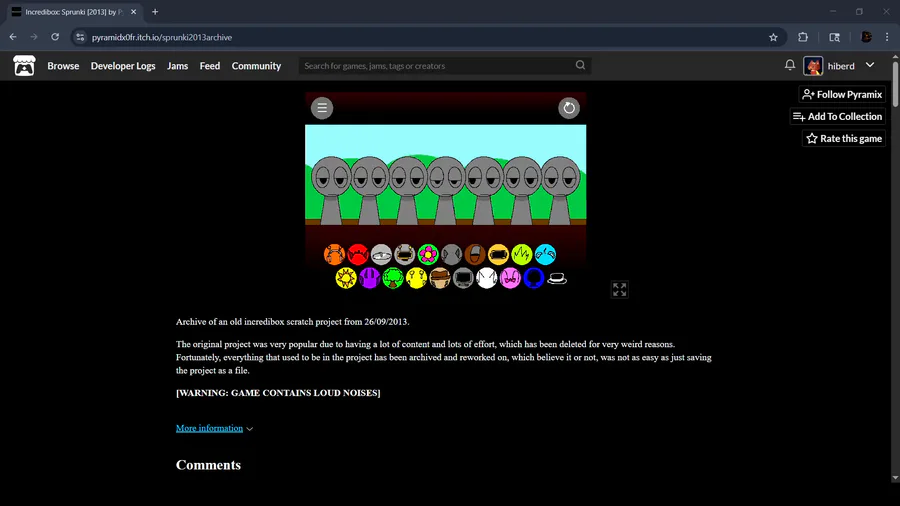
Task: Go to the Browse section
Action: coord(63,66)
